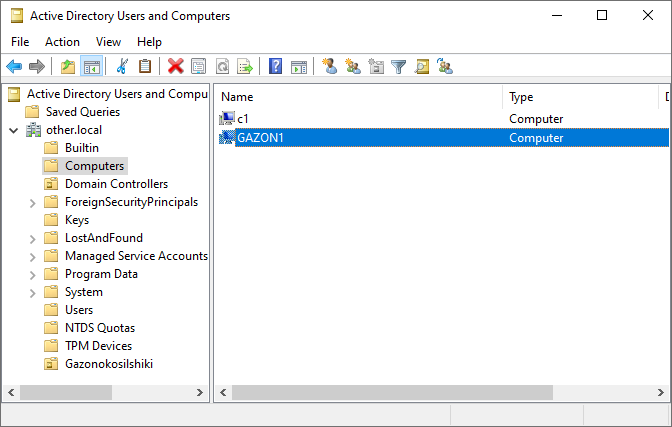Select the TPM Devices container
Viewport: 672px width, 427px height.
click(99, 346)
